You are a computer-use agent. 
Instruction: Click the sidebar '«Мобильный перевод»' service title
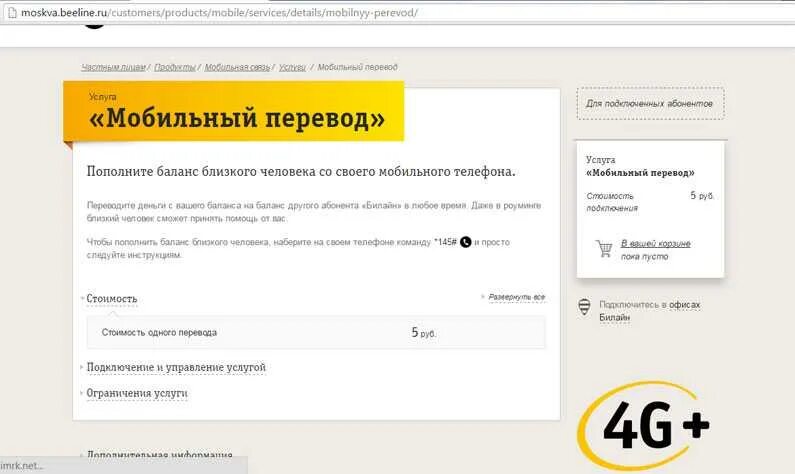pyautogui.click(x=640, y=173)
